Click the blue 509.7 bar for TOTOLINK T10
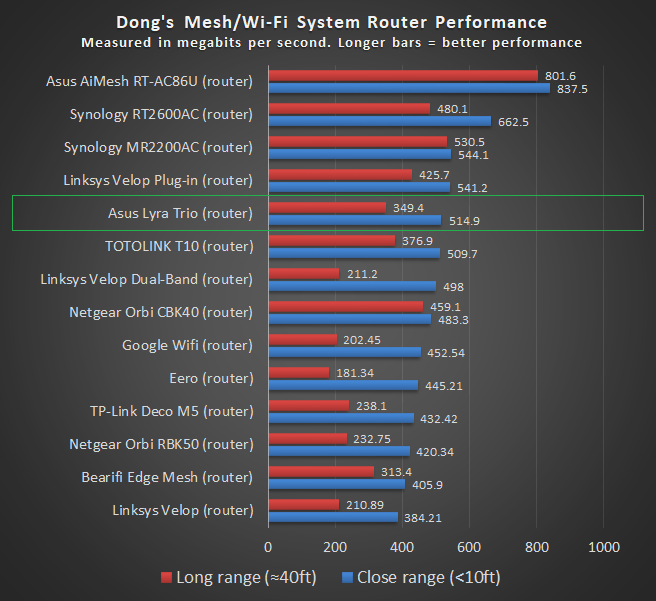Viewport: 656px width, 601px height. coord(354,253)
